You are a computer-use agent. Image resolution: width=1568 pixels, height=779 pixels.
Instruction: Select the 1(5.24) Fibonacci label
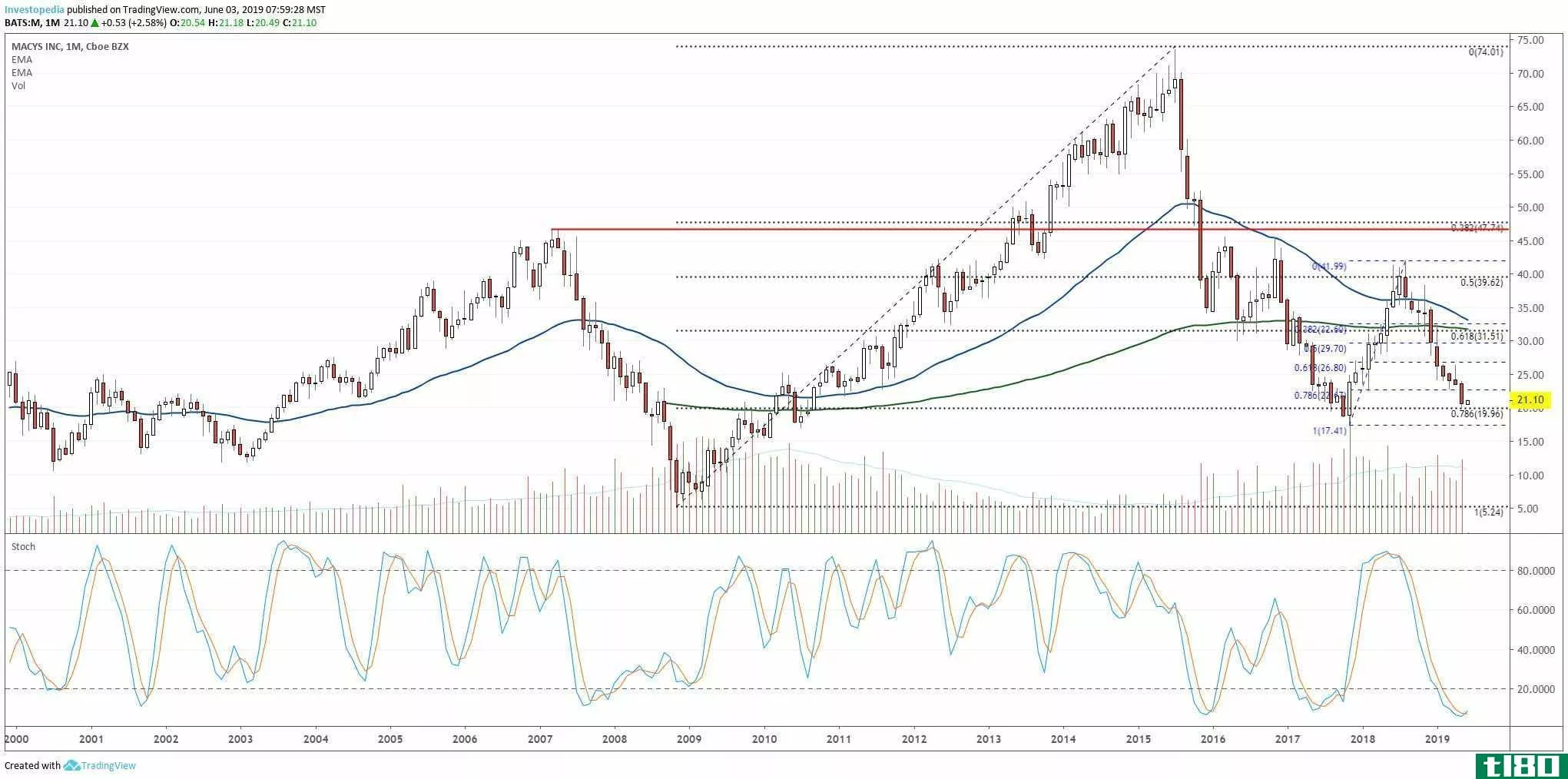(x=1488, y=512)
